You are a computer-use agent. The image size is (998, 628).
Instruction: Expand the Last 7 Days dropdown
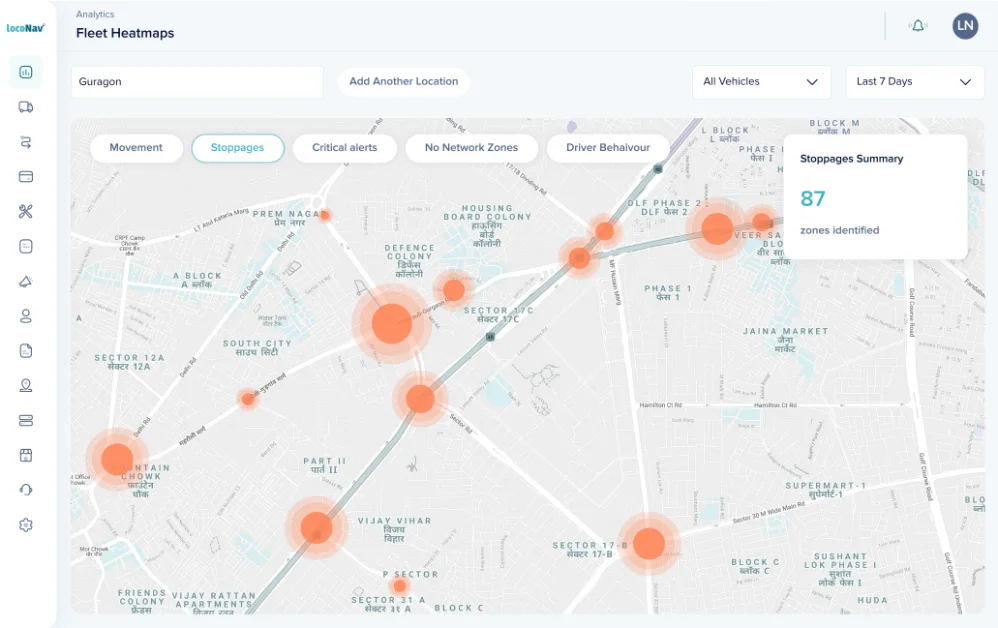915,81
